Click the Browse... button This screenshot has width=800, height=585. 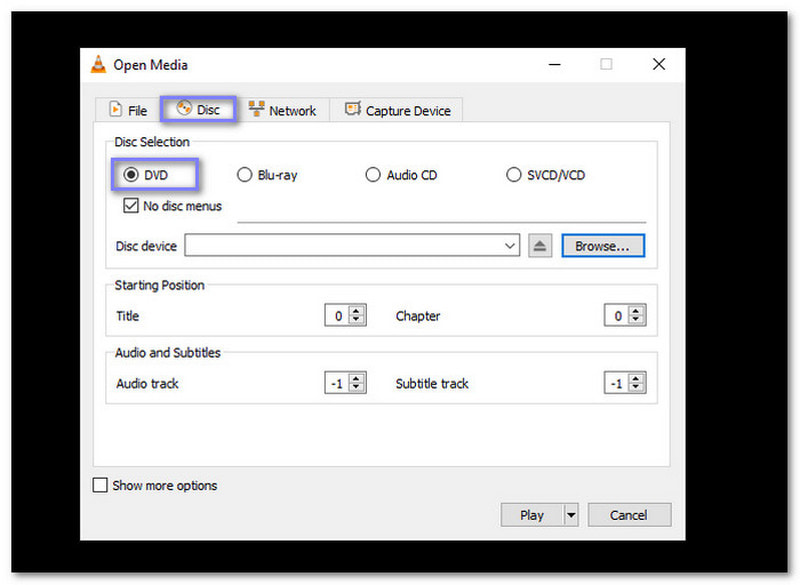[x=603, y=246]
